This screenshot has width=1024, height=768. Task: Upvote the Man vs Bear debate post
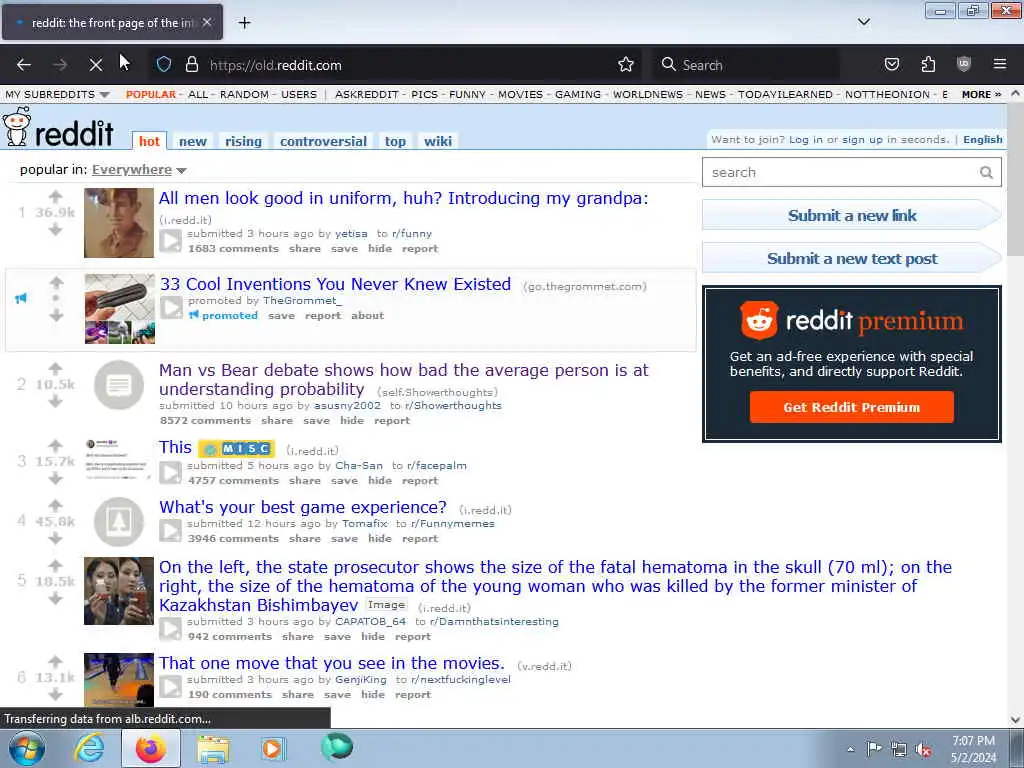(56, 369)
